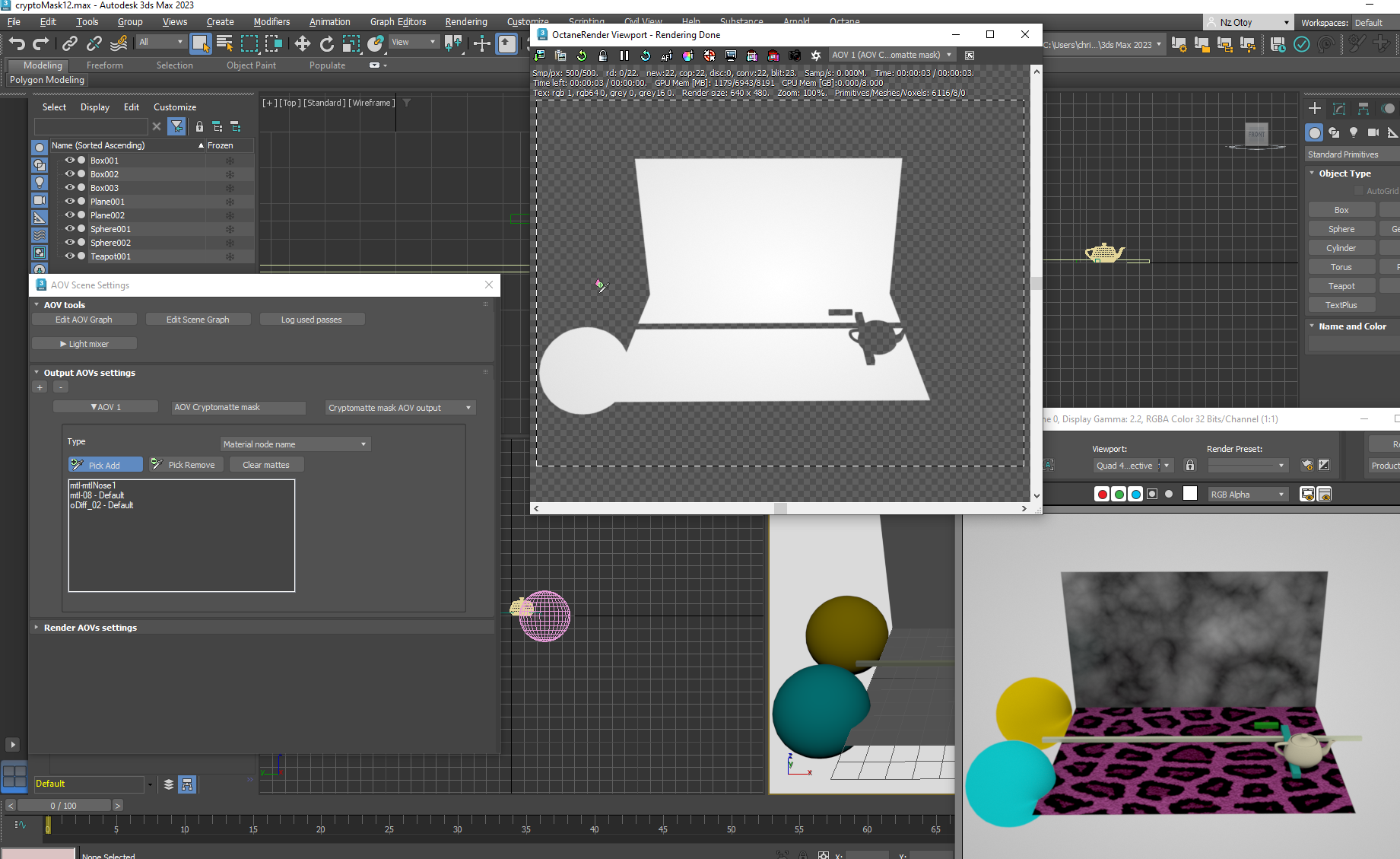Screen dimensions: 1400x859
Task: Open the Create tab in Command Panel
Action: (1315, 109)
